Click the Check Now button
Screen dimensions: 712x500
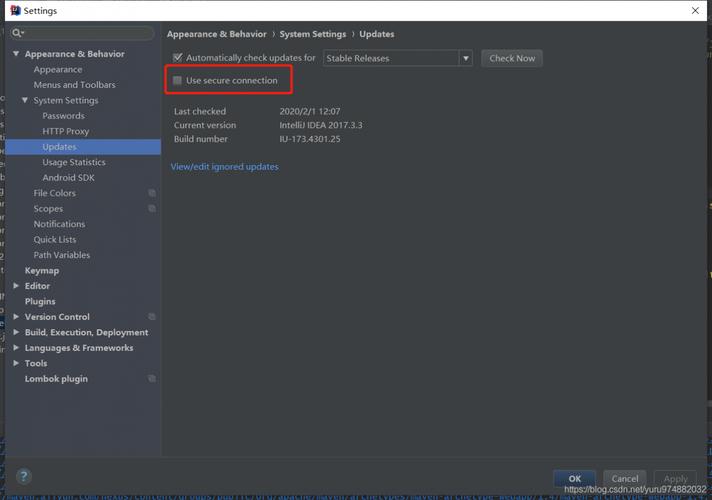pyautogui.click(x=512, y=58)
